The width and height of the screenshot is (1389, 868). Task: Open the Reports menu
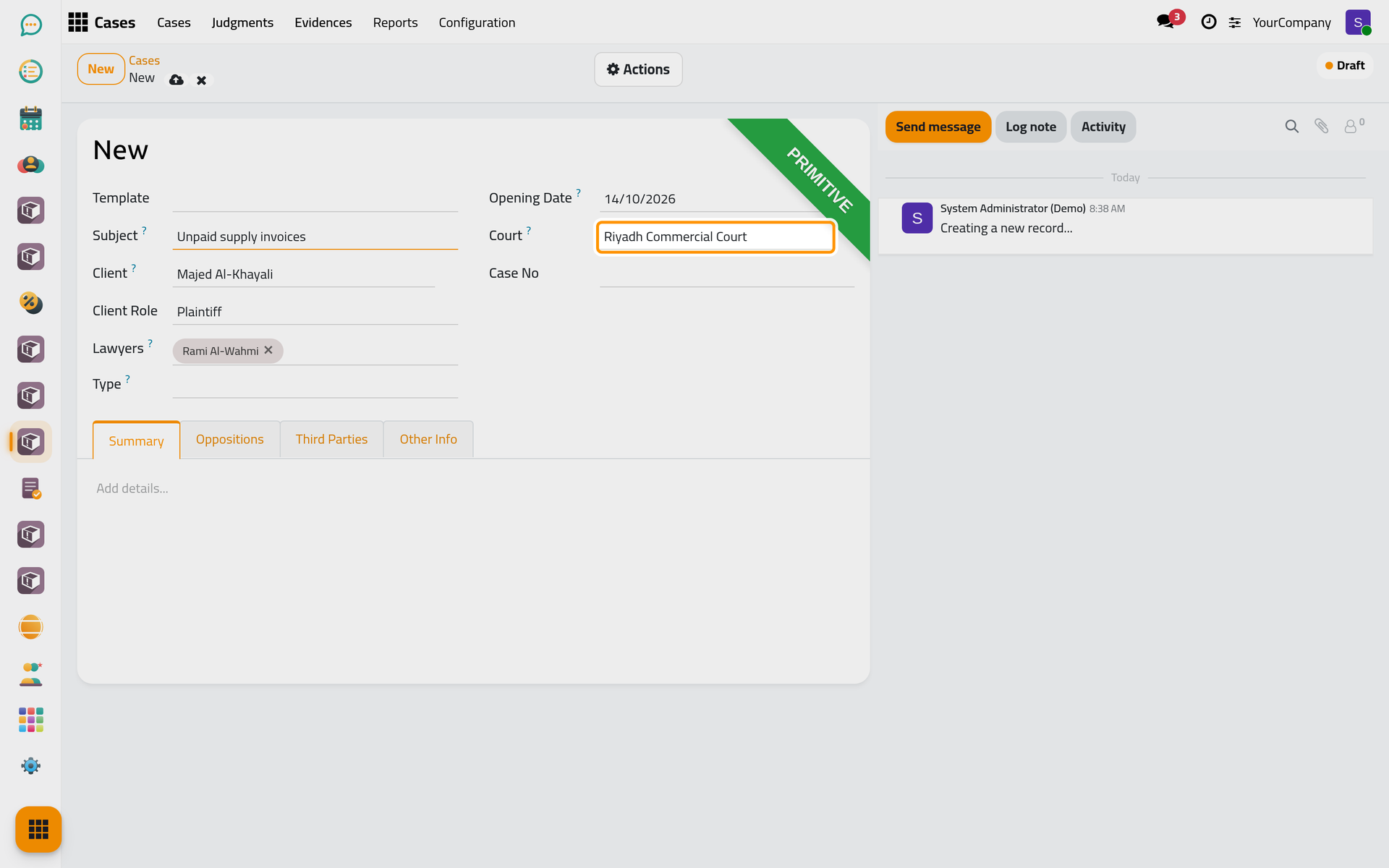pos(395,22)
